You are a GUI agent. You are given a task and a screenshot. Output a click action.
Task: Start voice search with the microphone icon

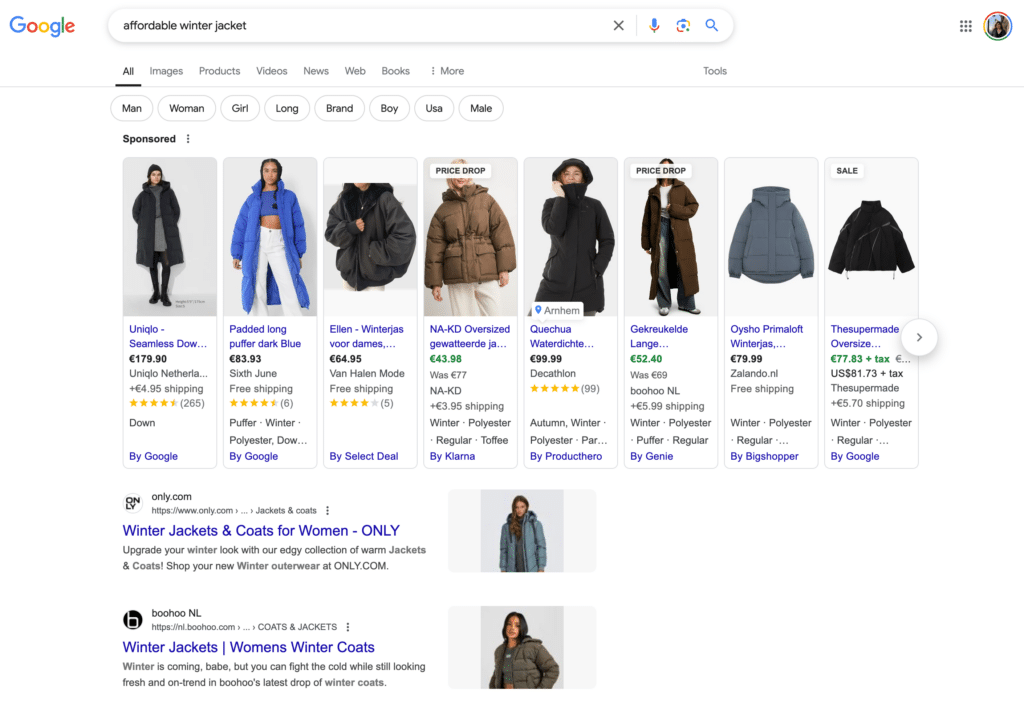654,25
